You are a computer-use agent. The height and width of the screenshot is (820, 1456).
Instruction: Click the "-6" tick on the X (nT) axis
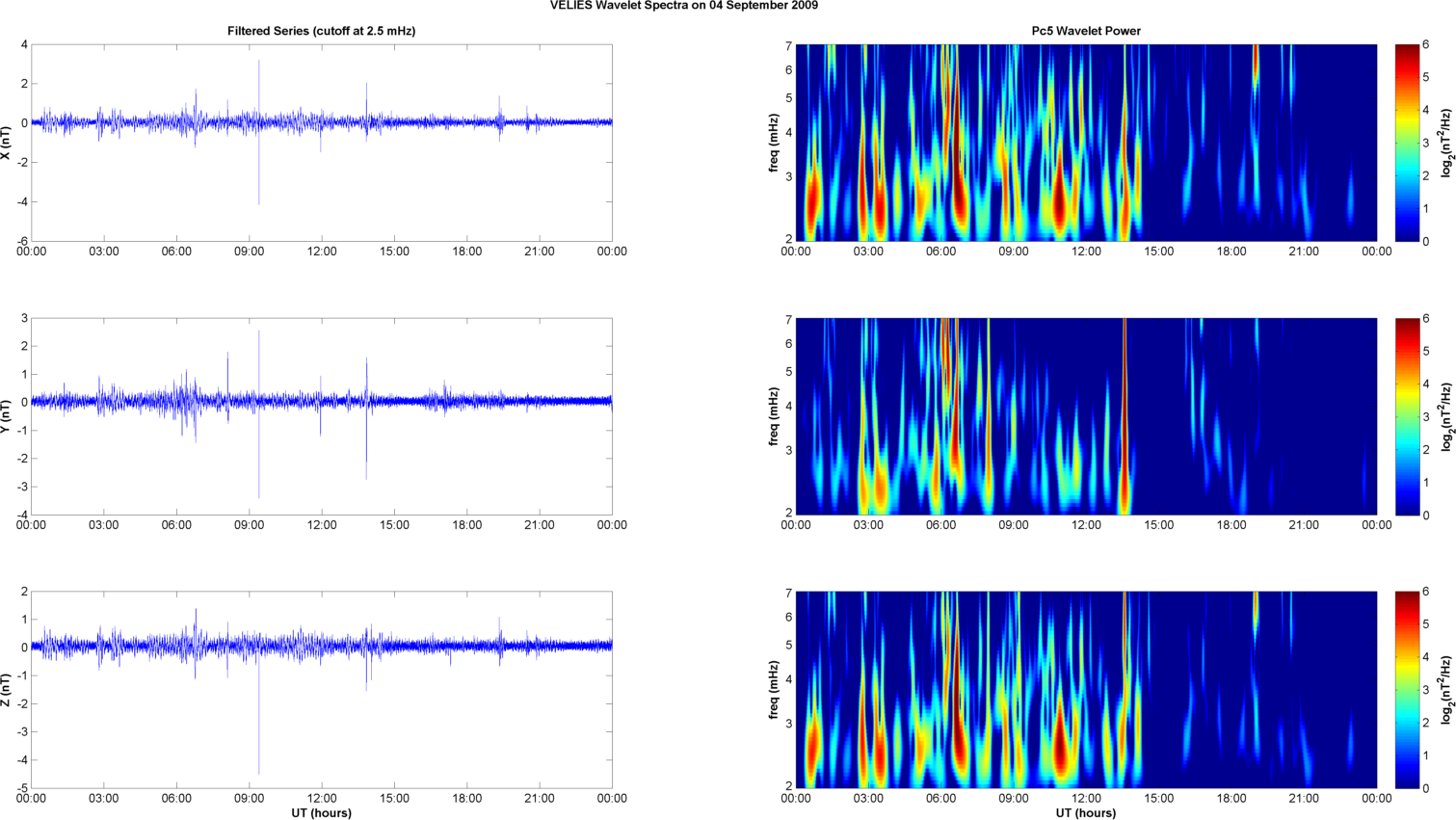point(23,242)
